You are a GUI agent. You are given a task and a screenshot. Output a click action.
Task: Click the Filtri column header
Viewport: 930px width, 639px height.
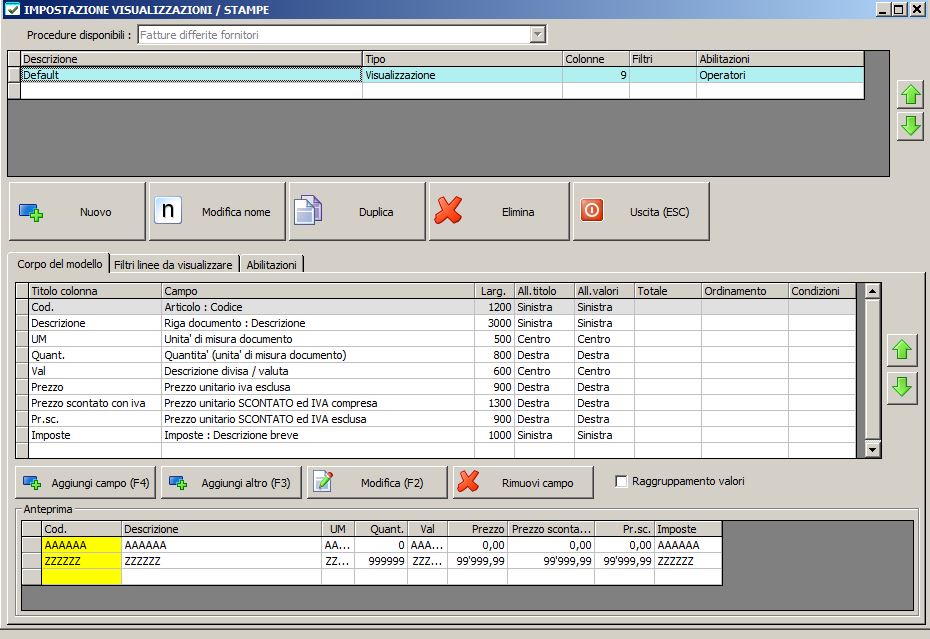tap(663, 59)
